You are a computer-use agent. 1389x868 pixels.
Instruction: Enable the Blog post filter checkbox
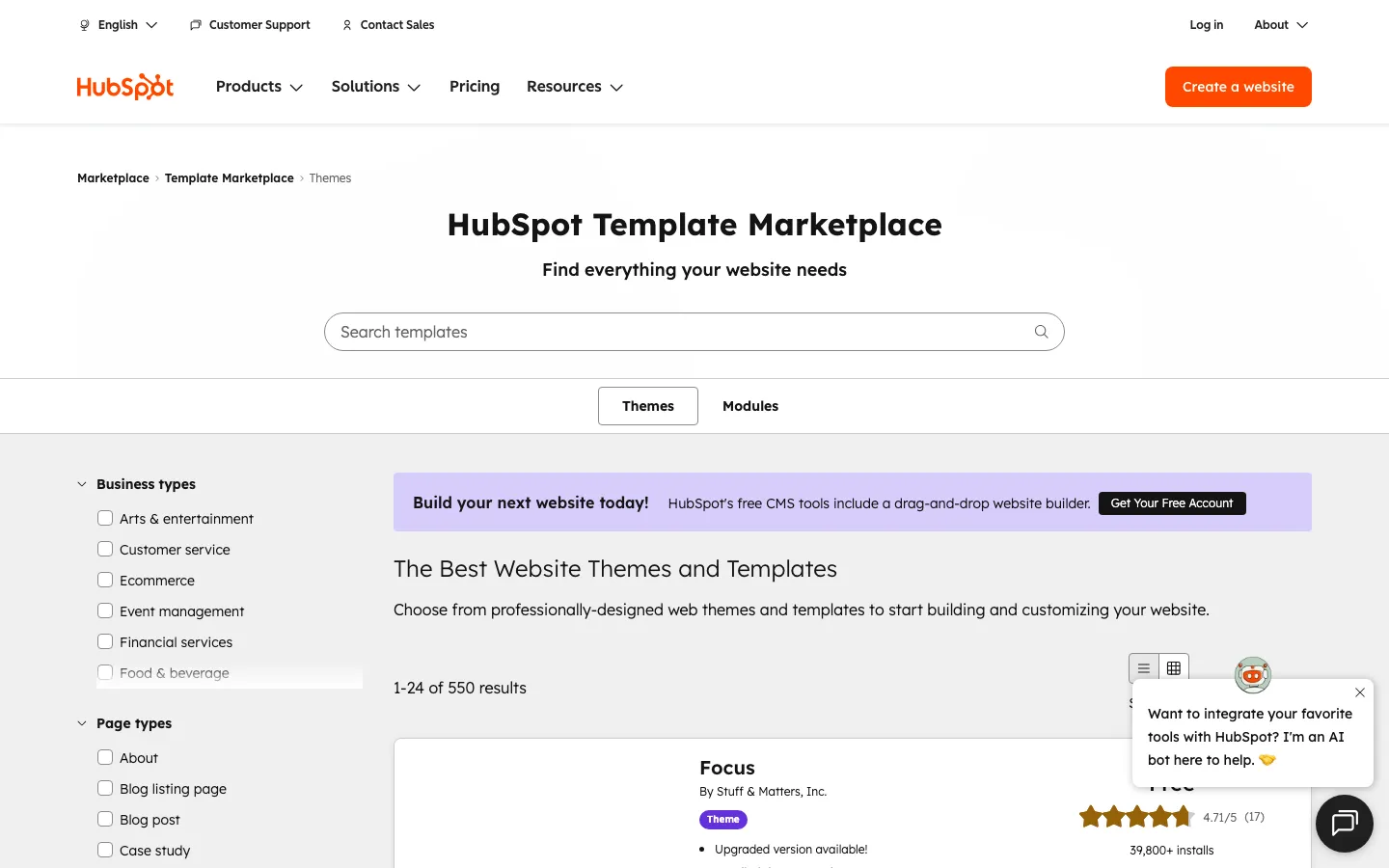pyautogui.click(x=105, y=819)
